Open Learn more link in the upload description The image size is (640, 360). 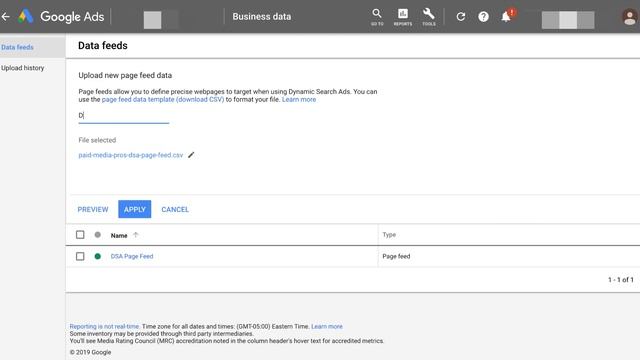[x=299, y=99]
